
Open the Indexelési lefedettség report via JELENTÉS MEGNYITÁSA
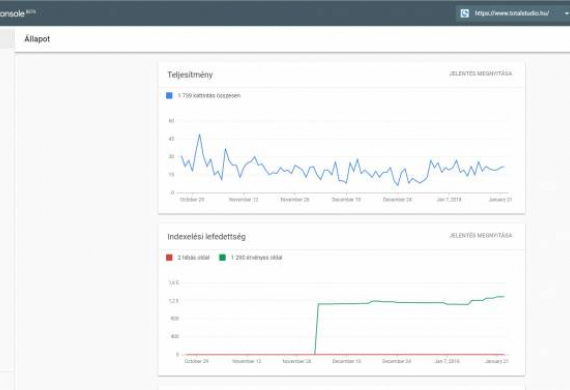481,236
